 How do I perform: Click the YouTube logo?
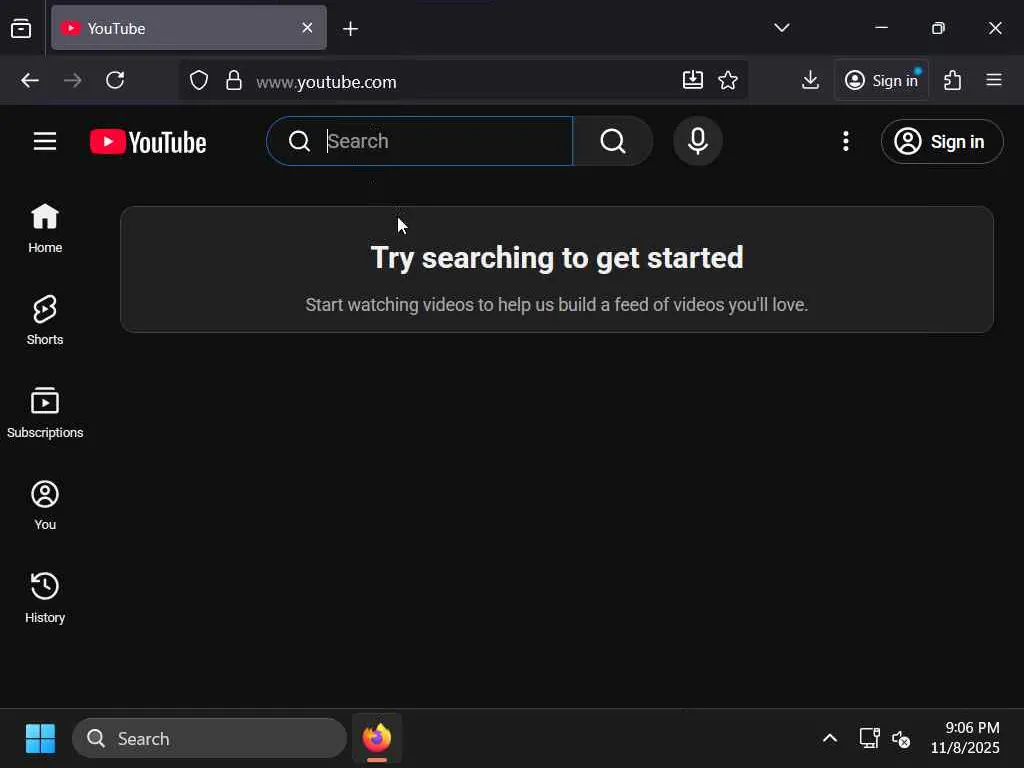click(148, 142)
